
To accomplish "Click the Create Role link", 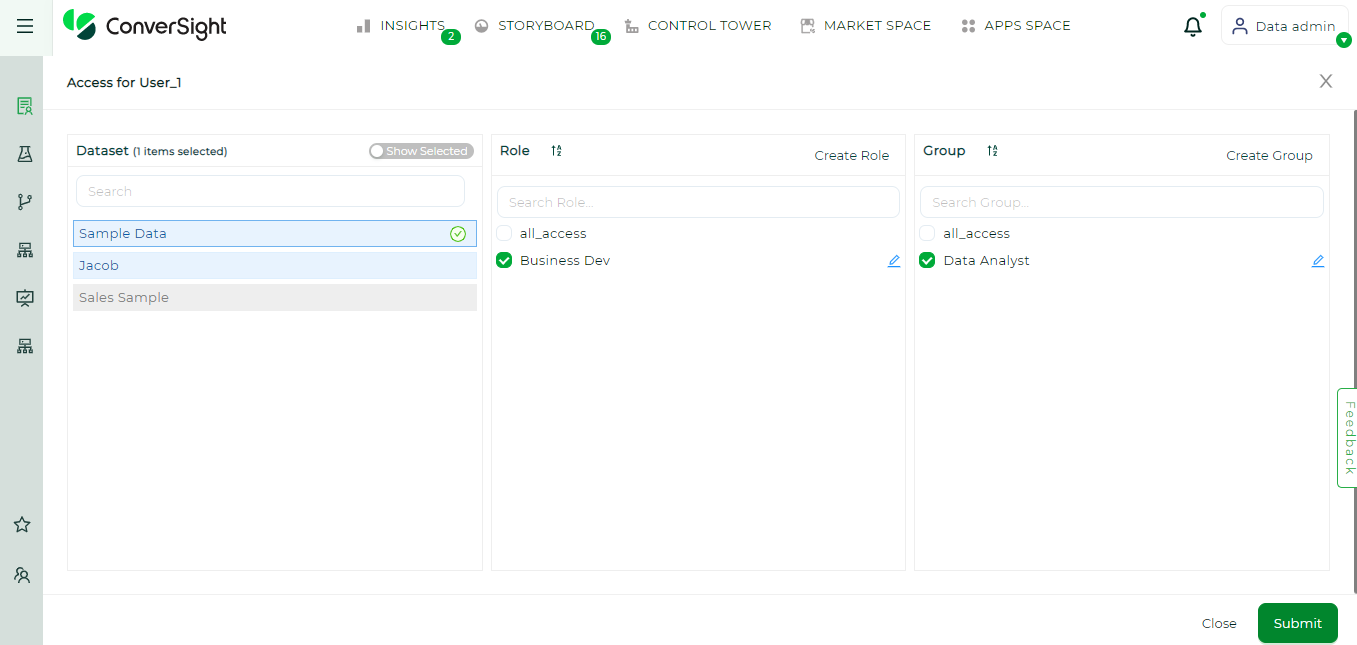I will coord(851,155).
